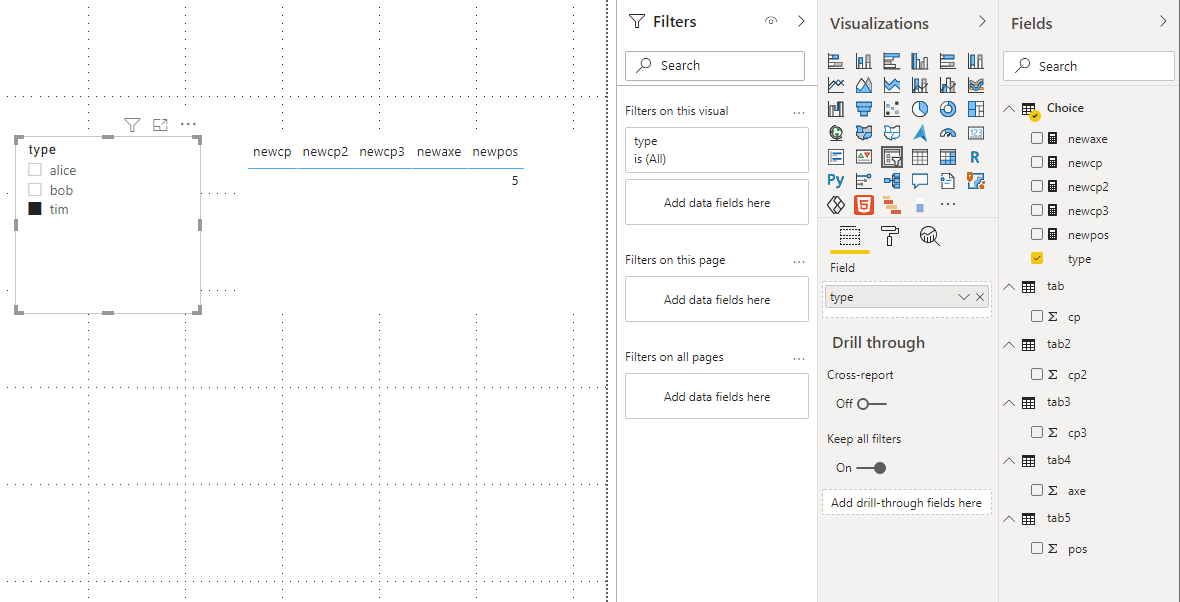Select the Card visual with 123
The image size is (1180, 602).
[976, 133]
